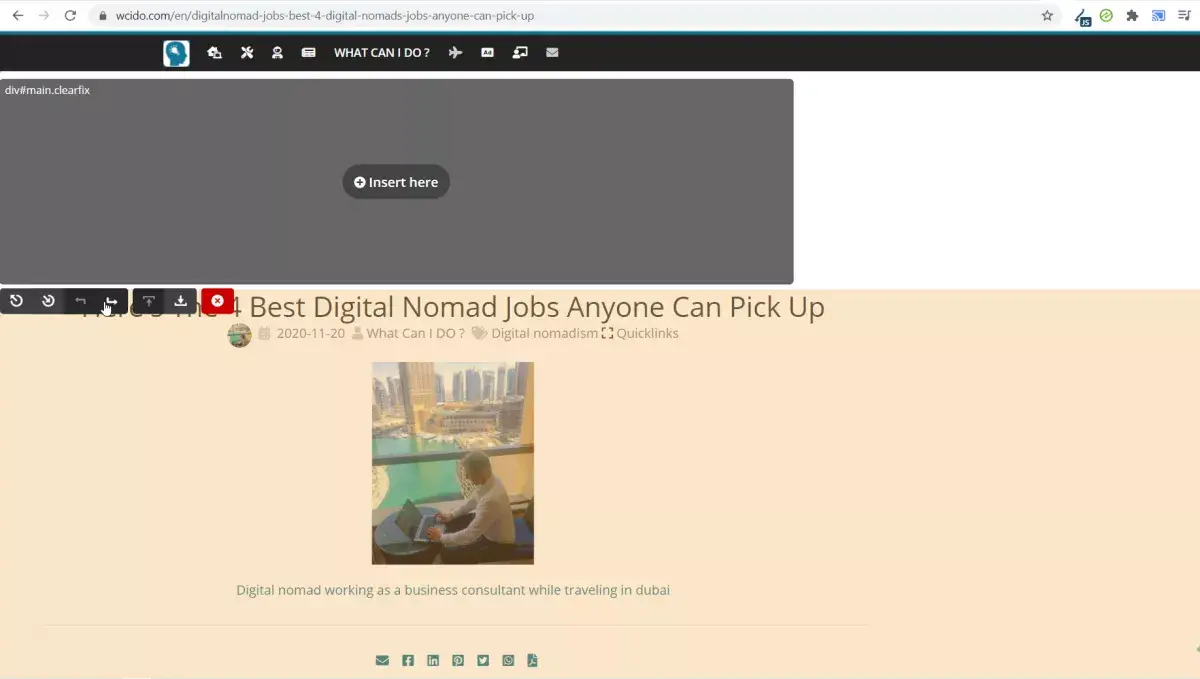The width and height of the screenshot is (1200, 679).
Task: Click the red remove element button
Action: (217, 300)
